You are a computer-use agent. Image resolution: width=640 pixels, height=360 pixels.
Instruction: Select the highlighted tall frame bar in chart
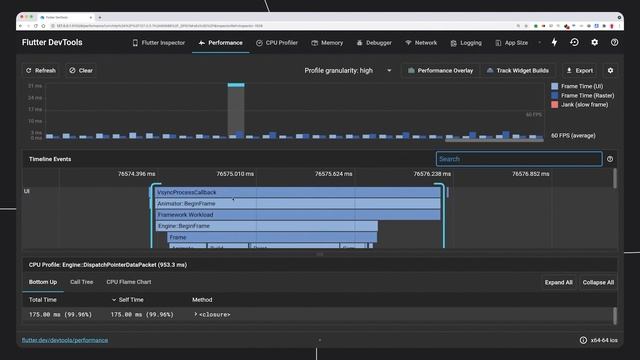click(x=236, y=111)
